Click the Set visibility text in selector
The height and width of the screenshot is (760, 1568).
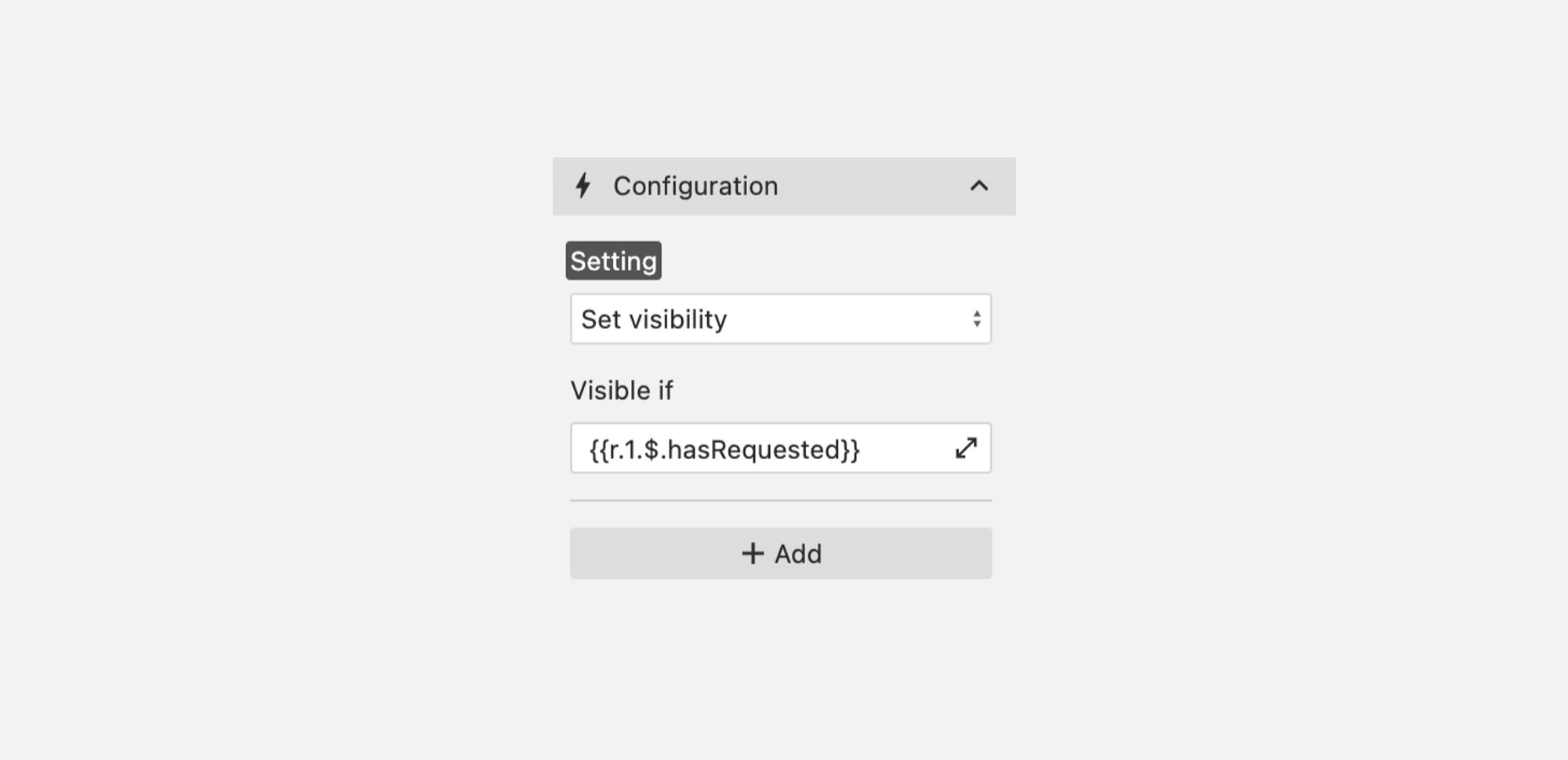pyautogui.click(x=654, y=319)
